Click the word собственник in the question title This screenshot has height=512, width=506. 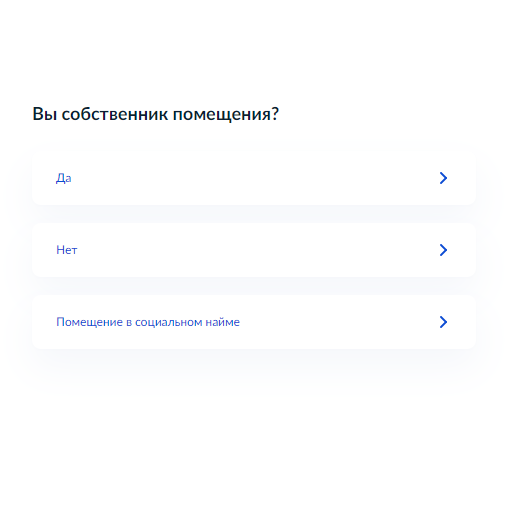point(115,114)
